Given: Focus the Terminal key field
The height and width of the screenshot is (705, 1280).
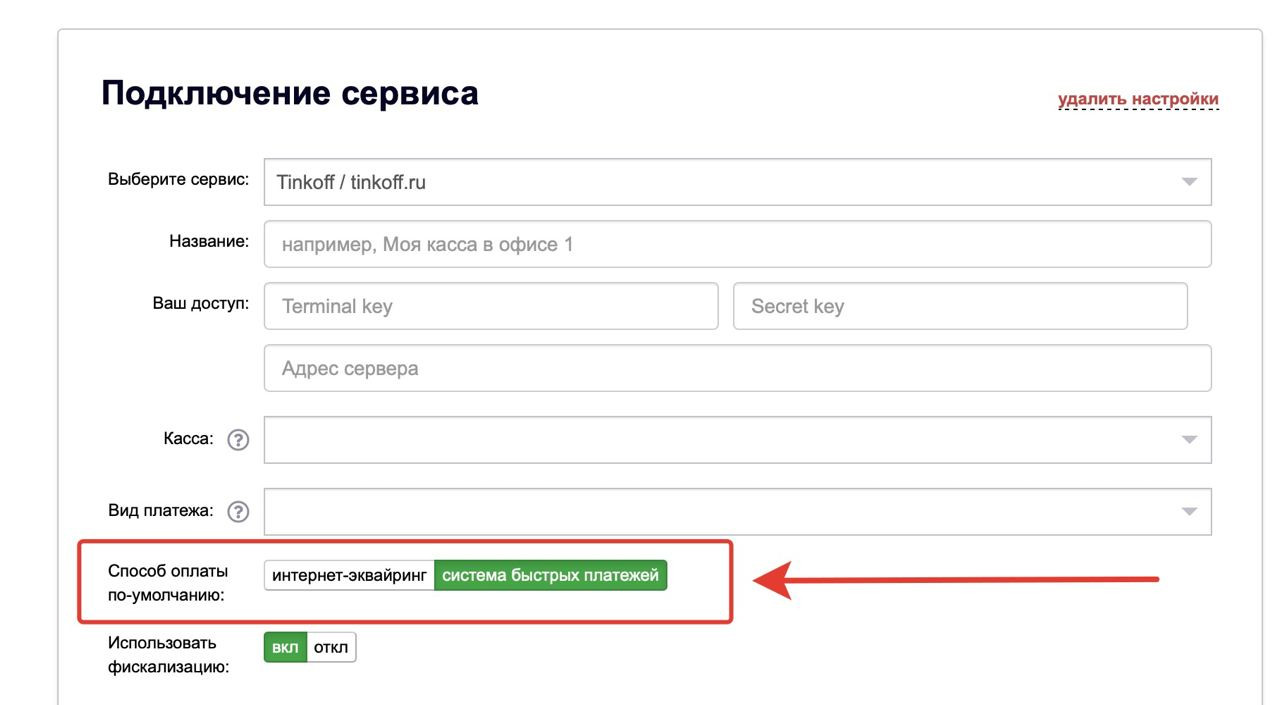Looking at the screenshot, I should tap(491, 306).
